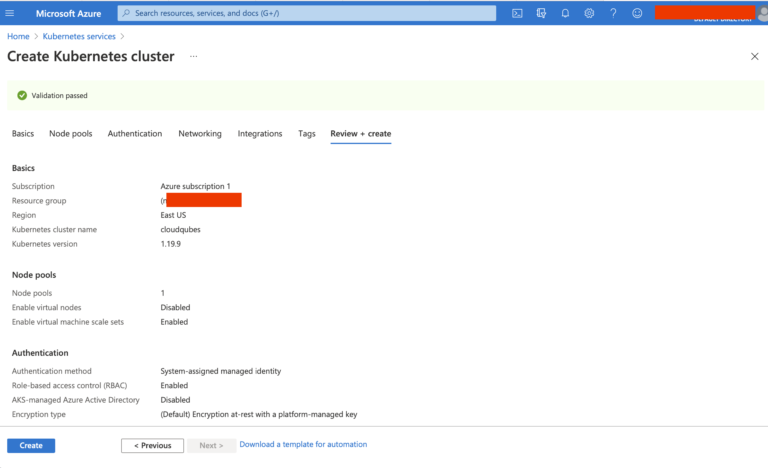Open Cloud Shell from the top bar
This screenshot has height=468, width=768.
pyautogui.click(x=517, y=13)
